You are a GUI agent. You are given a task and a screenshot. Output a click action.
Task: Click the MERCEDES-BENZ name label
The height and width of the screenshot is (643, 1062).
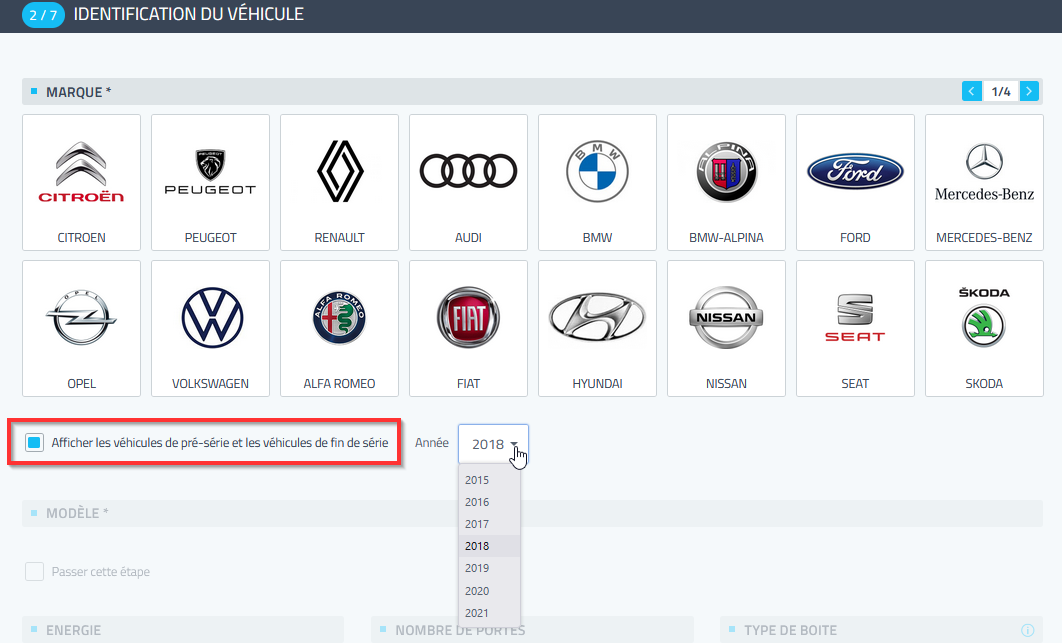pos(984,238)
